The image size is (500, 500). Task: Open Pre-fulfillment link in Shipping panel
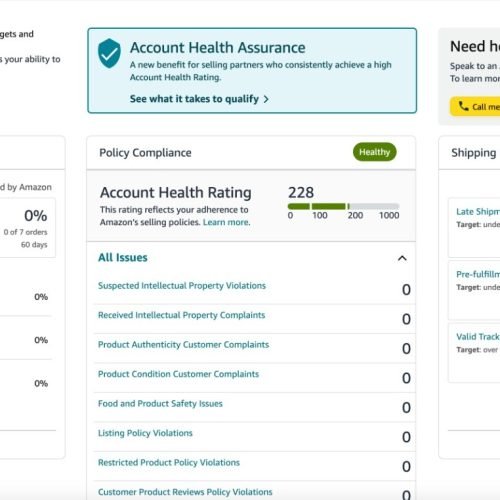(478, 274)
